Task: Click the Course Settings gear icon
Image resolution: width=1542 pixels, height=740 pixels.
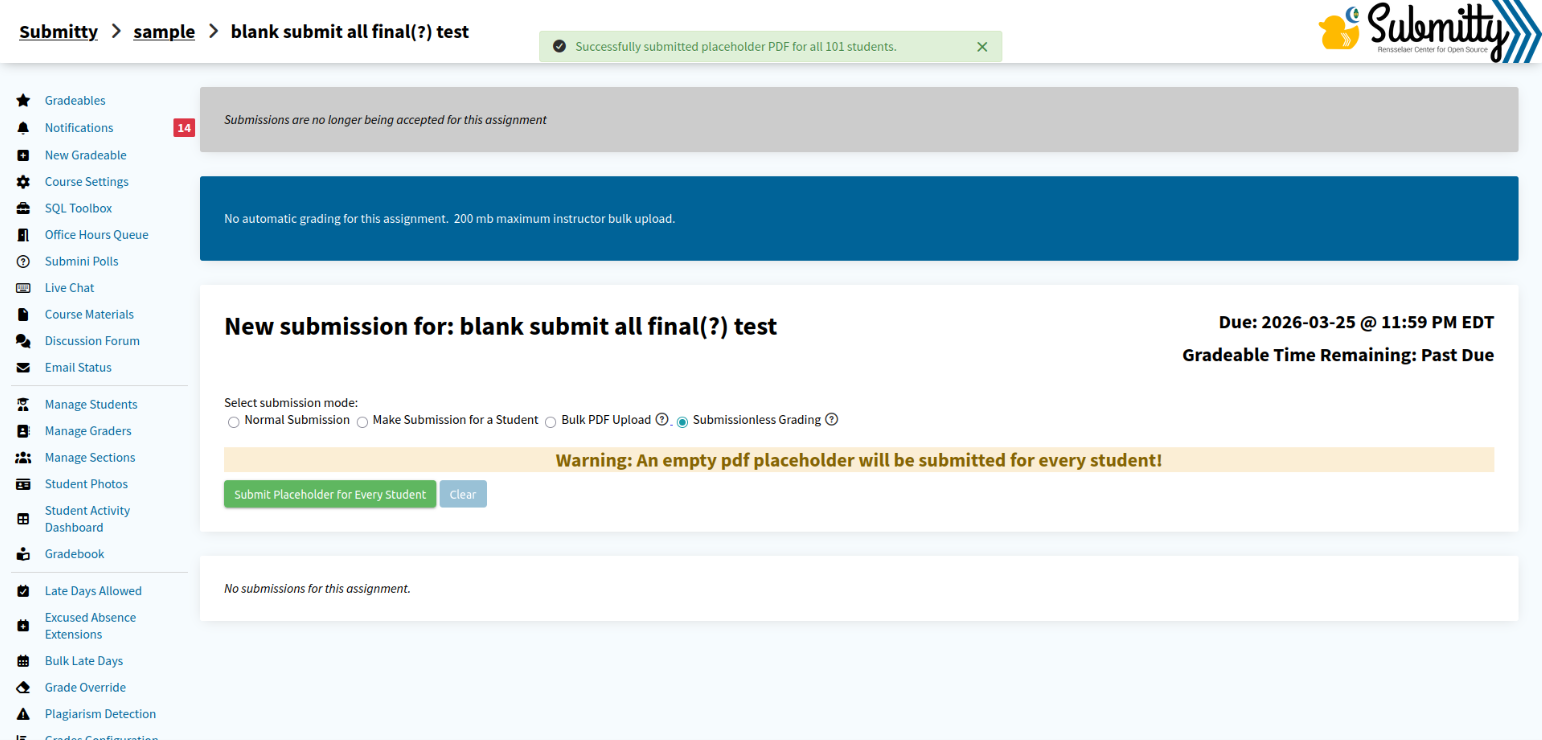Action: coord(23,182)
